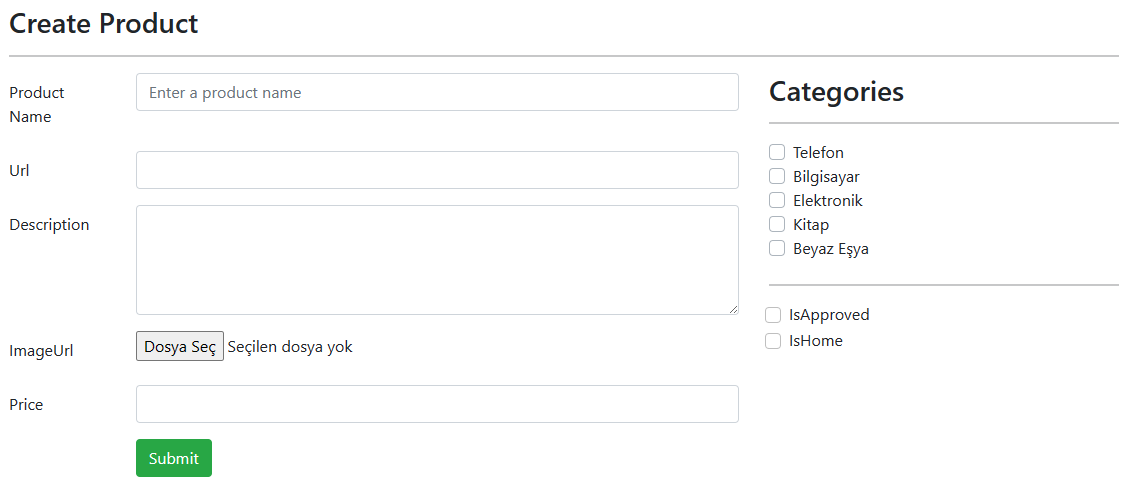Click inside the Description text area

(x=437, y=260)
